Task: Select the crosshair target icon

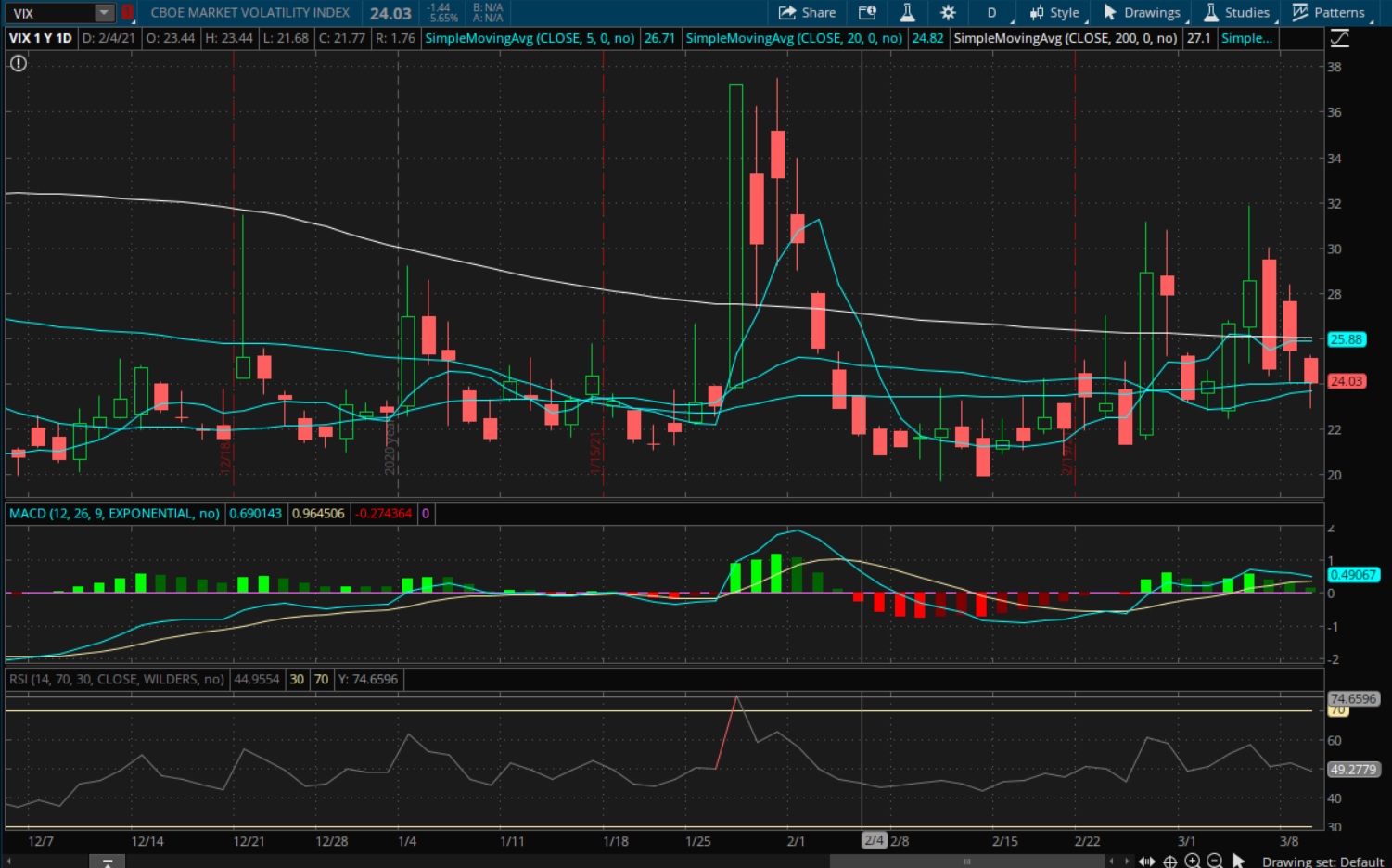Action: coord(1170,862)
